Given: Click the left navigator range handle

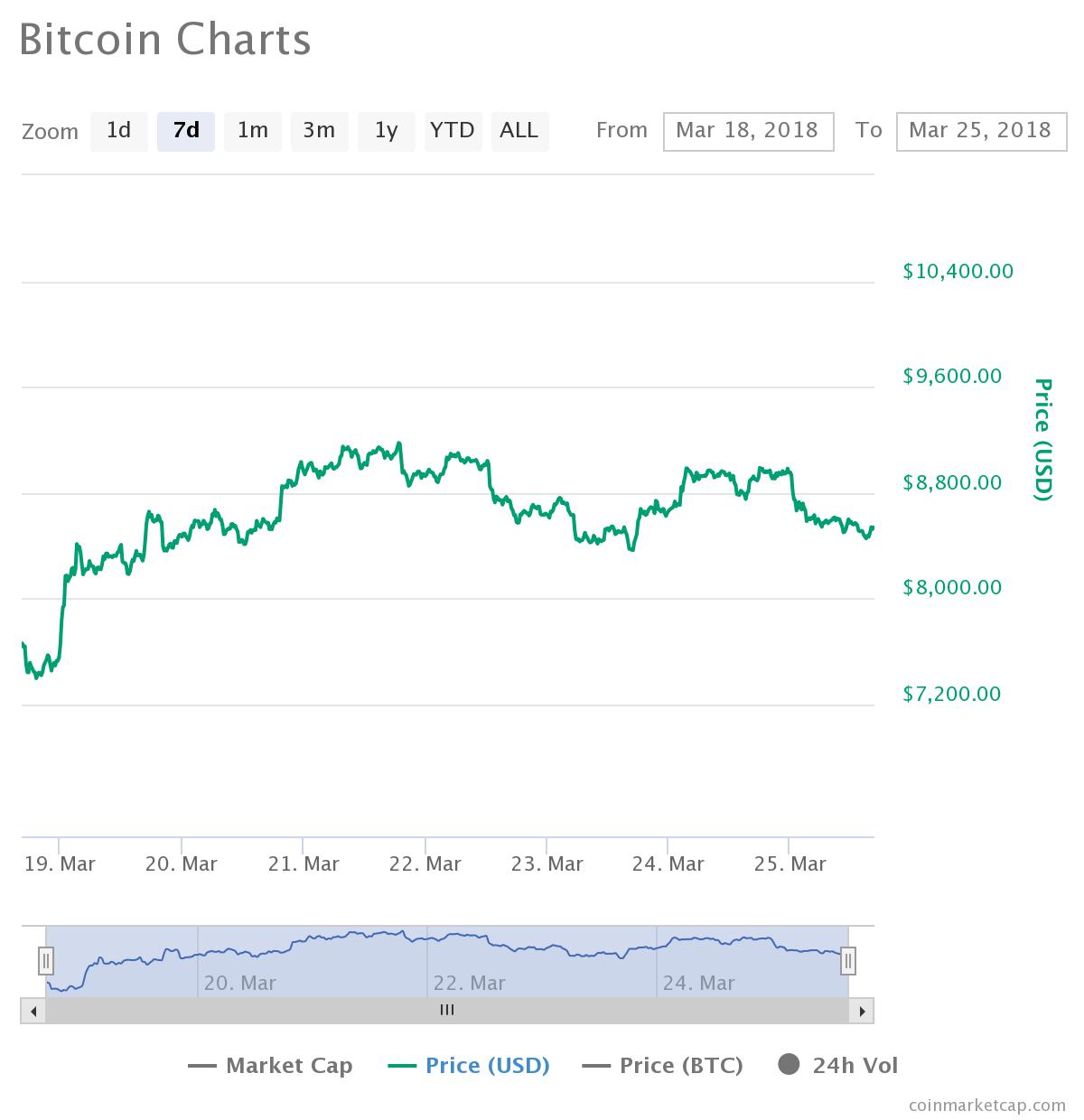Looking at the screenshot, I should click(46, 960).
